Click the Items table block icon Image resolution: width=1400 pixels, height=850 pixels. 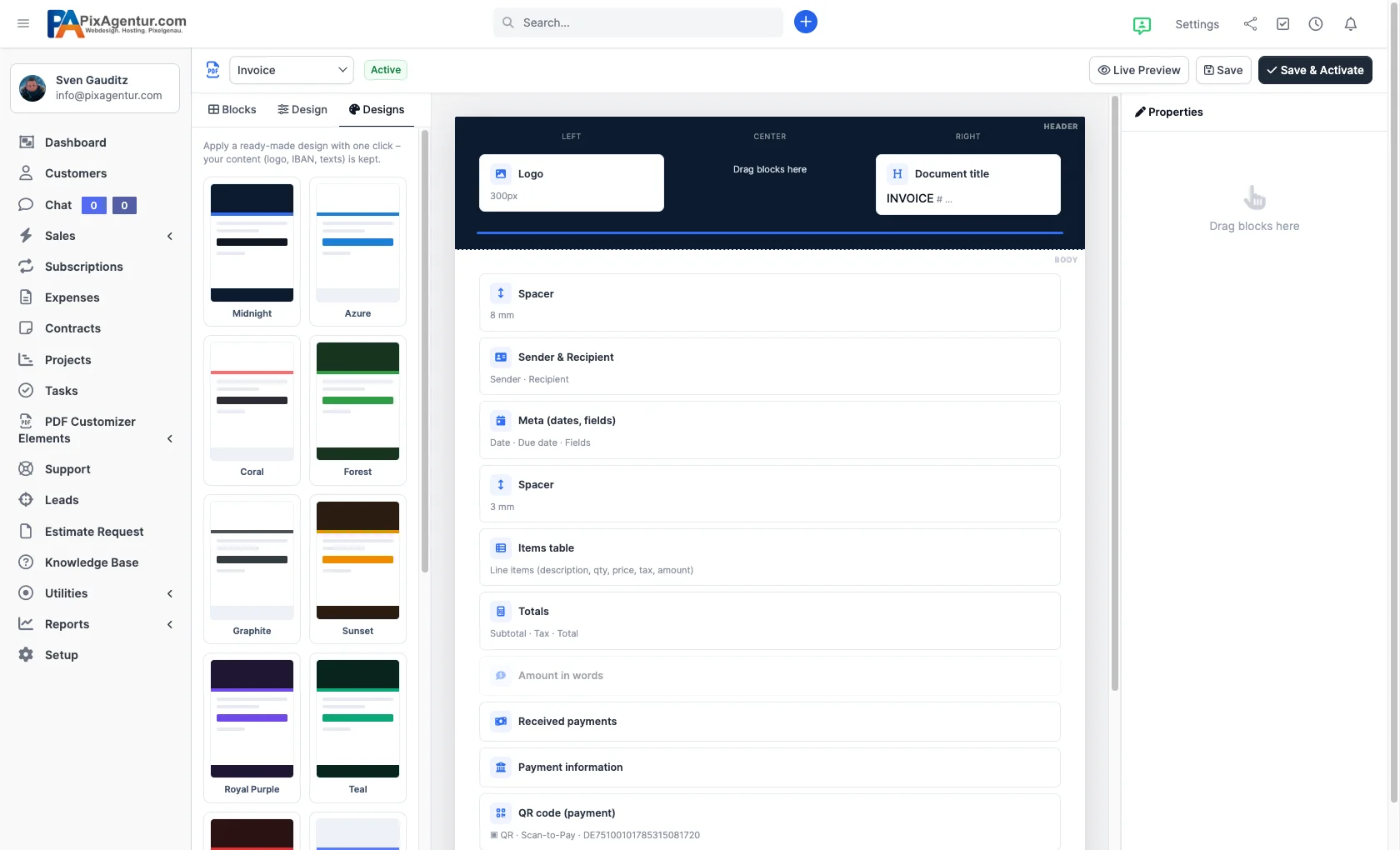(501, 548)
